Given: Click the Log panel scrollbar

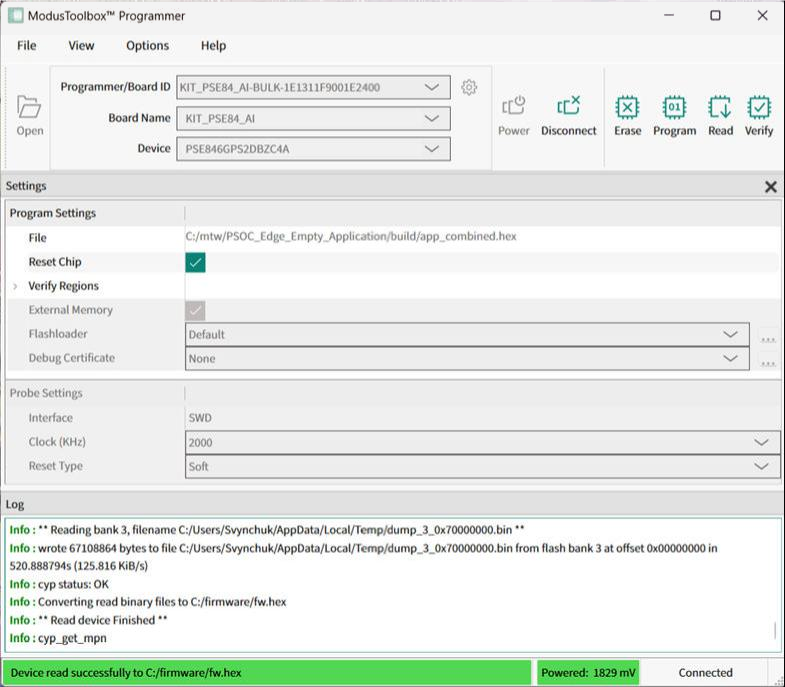Looking at the screenshot, I should click(x=775, y=630).
